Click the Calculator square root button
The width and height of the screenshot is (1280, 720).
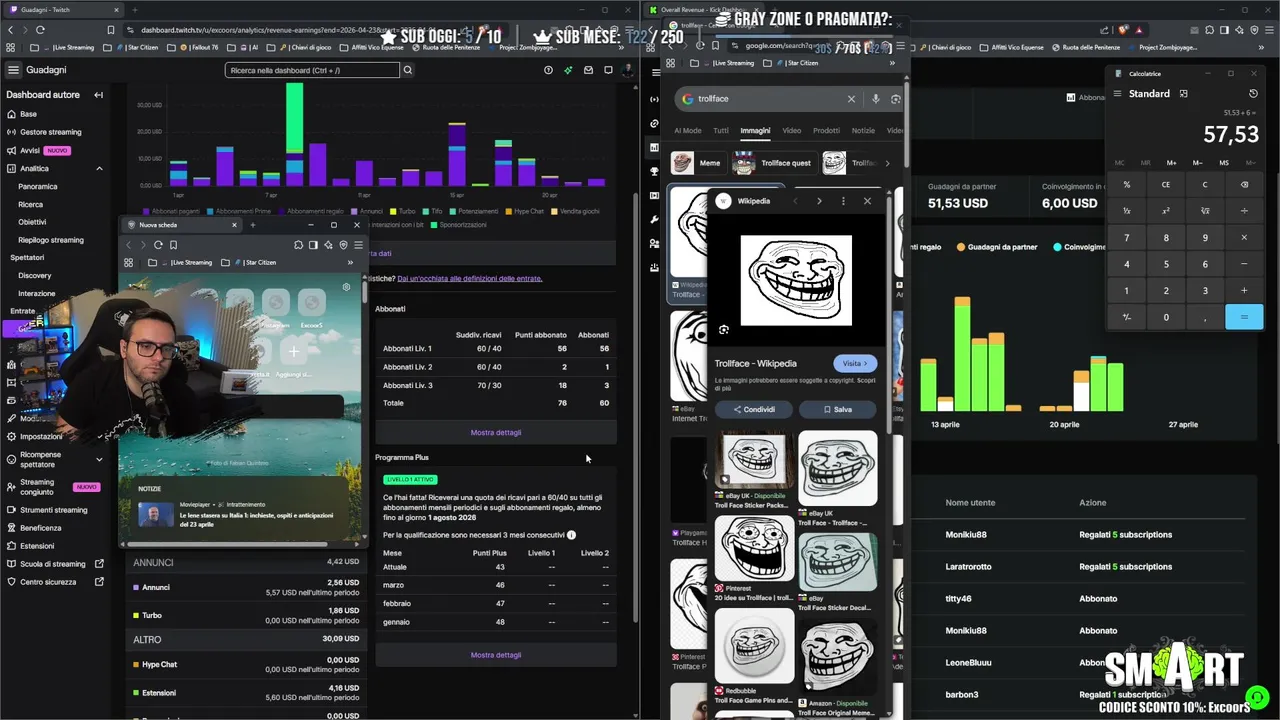tap(1205, 211)
